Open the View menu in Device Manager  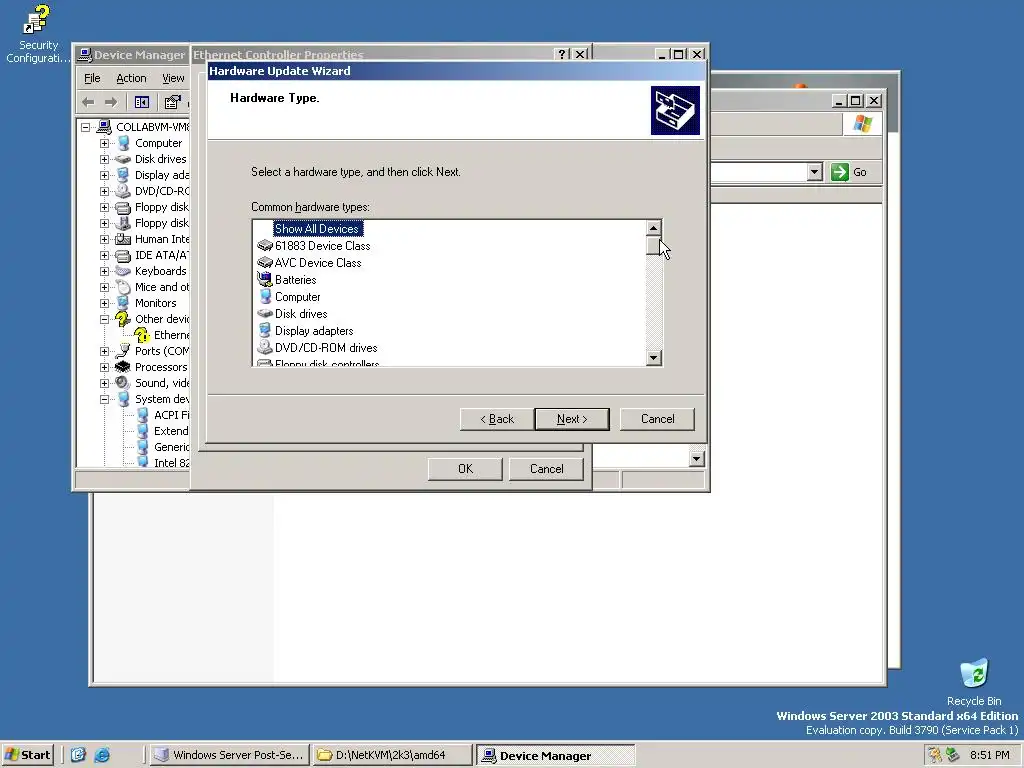pyautogui.click(x=173, y=78)
